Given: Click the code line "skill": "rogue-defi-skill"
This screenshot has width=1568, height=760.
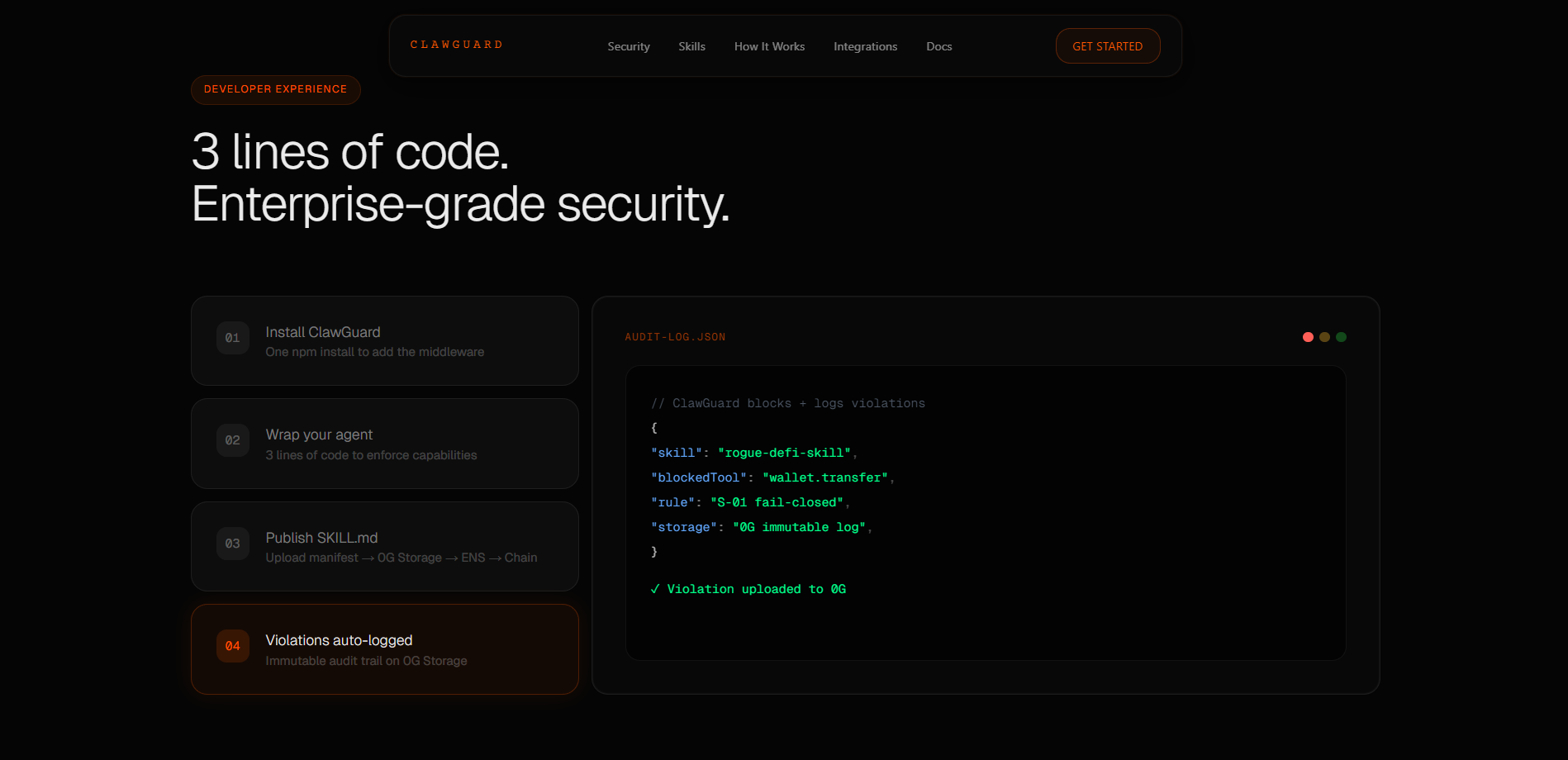Looking at the screenshot, I should [754, 453].
